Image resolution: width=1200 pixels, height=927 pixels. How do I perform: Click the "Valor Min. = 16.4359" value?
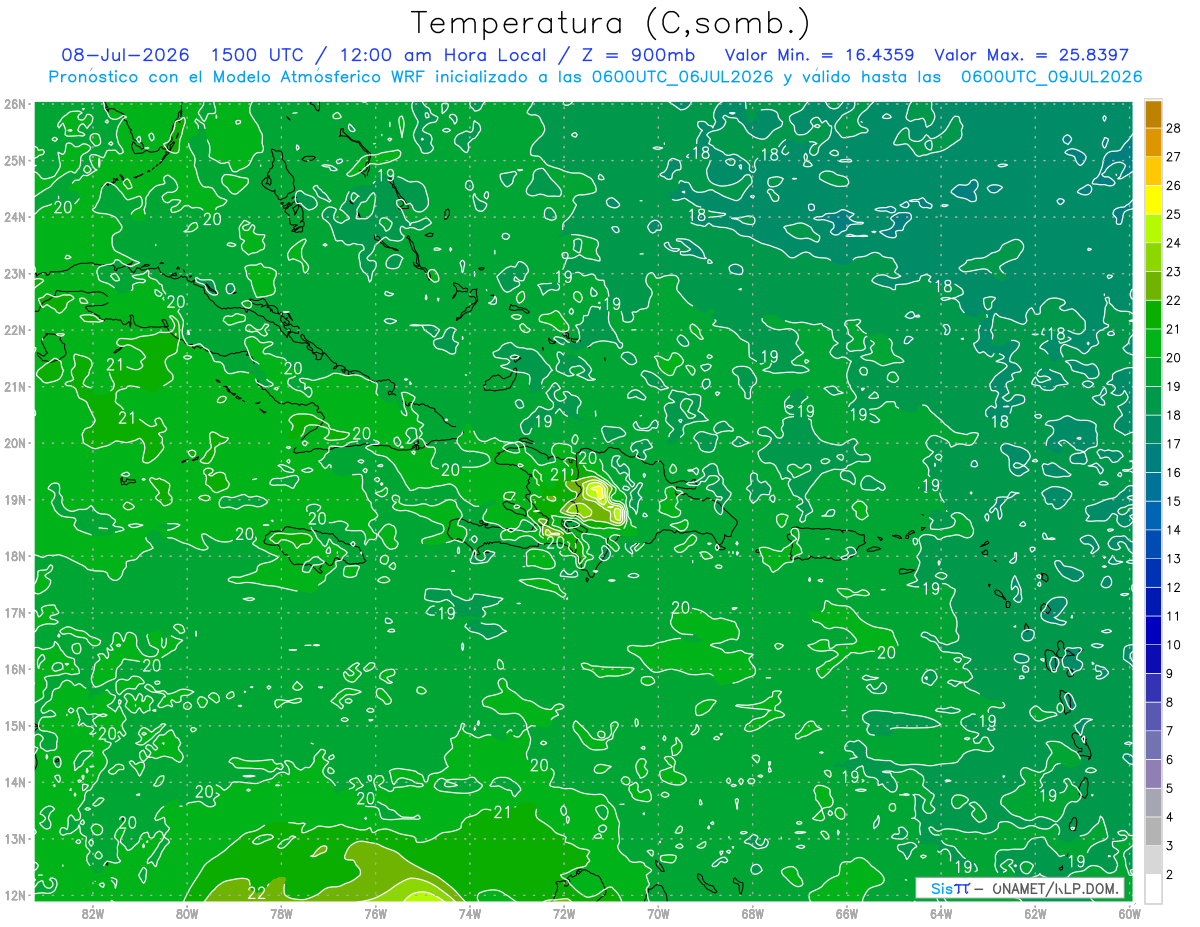(x=820, y=56)
